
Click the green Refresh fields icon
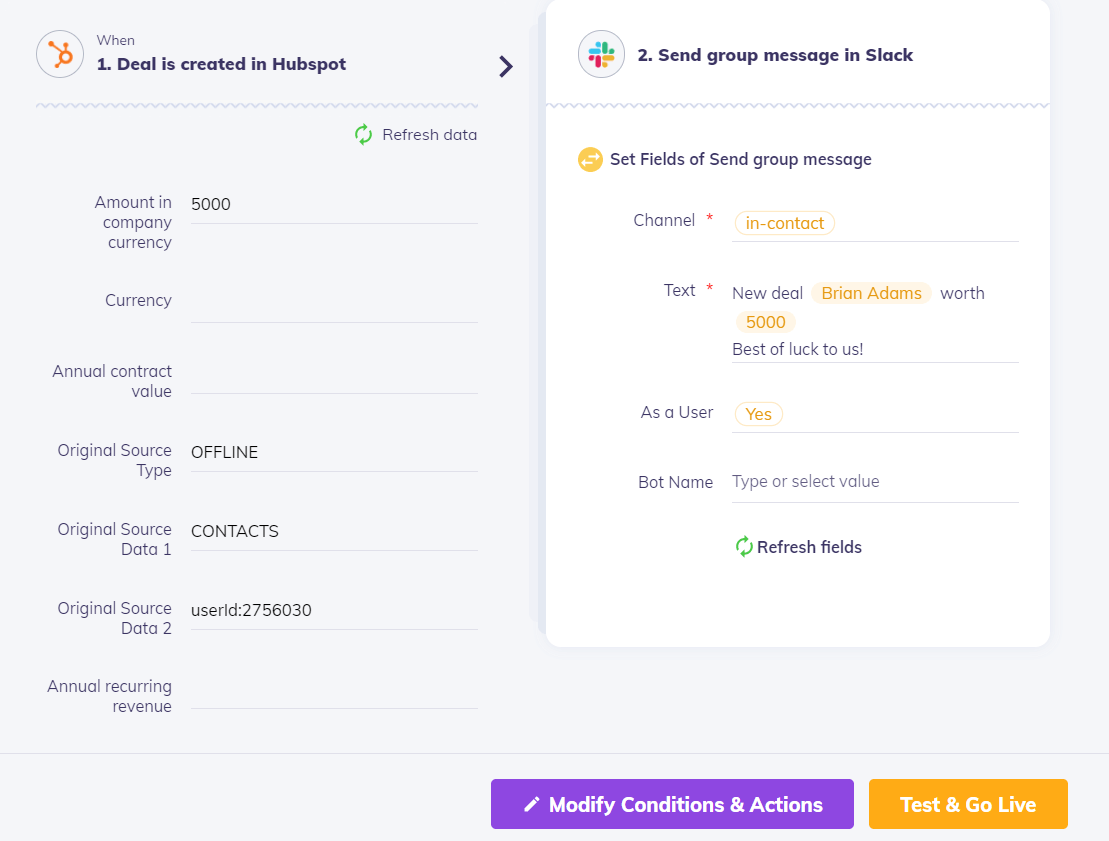pyautogui.click(x=744, y=547)
